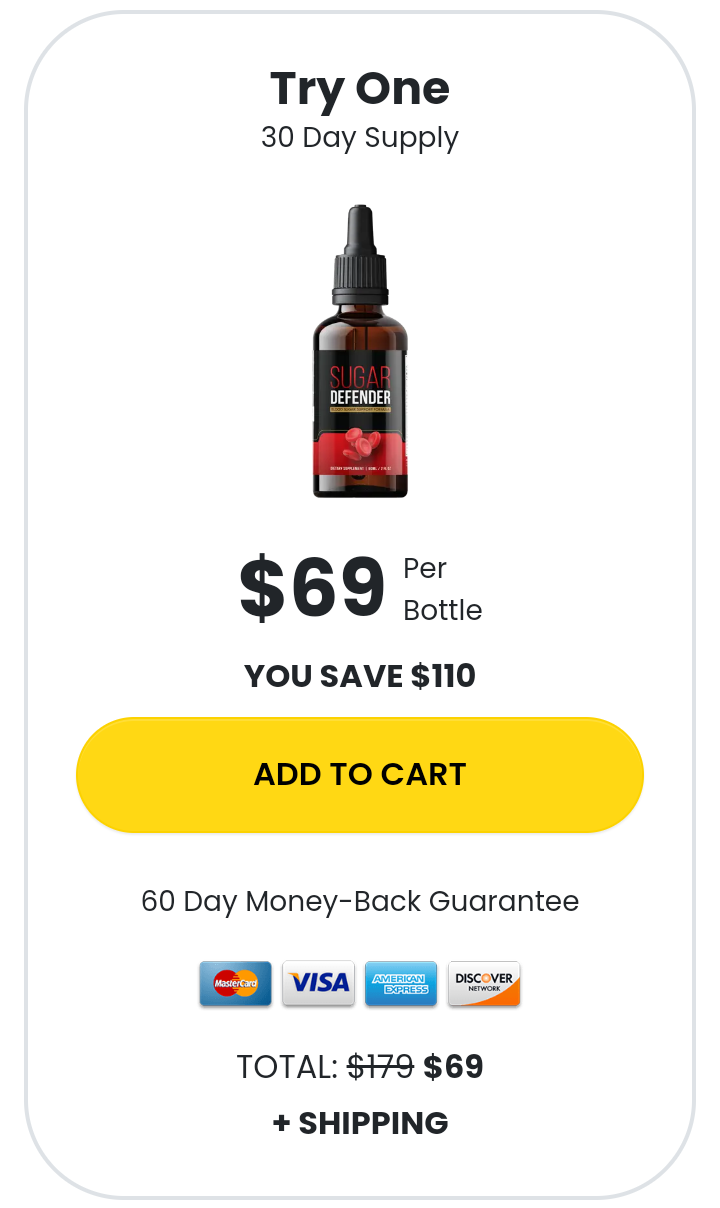Click the 30 Day Supply subtitle
The image size is (720, 1208).
click(360, 138)
